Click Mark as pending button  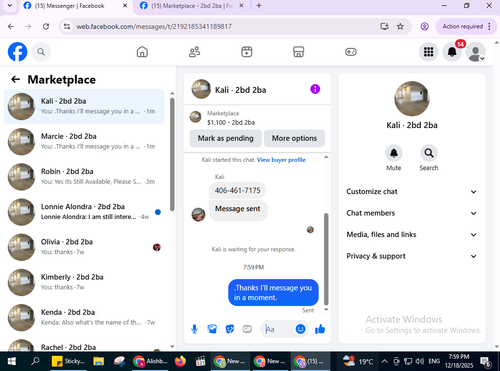(226, 138)
